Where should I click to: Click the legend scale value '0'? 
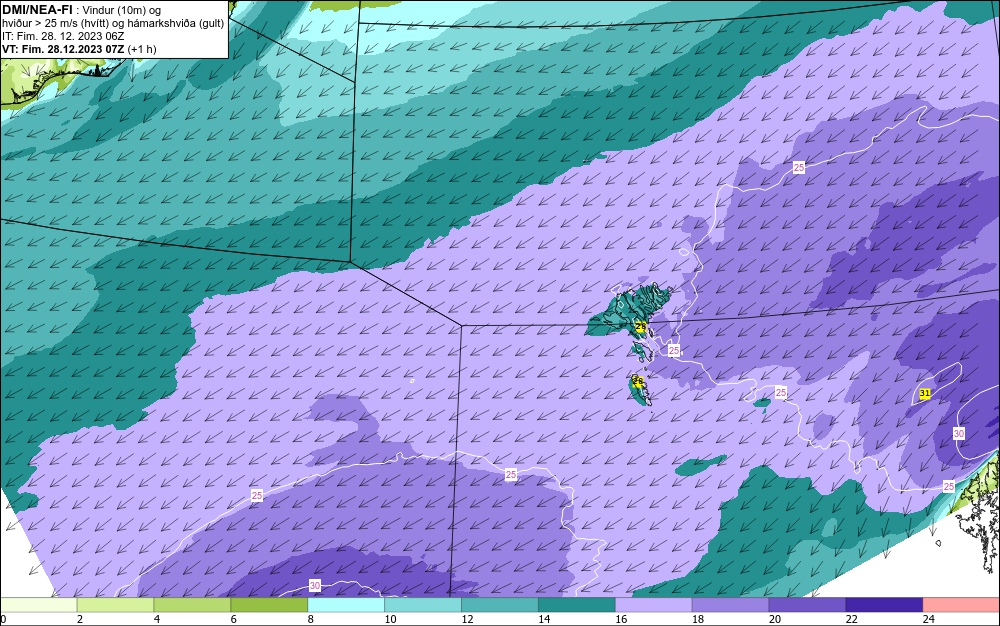3,619
